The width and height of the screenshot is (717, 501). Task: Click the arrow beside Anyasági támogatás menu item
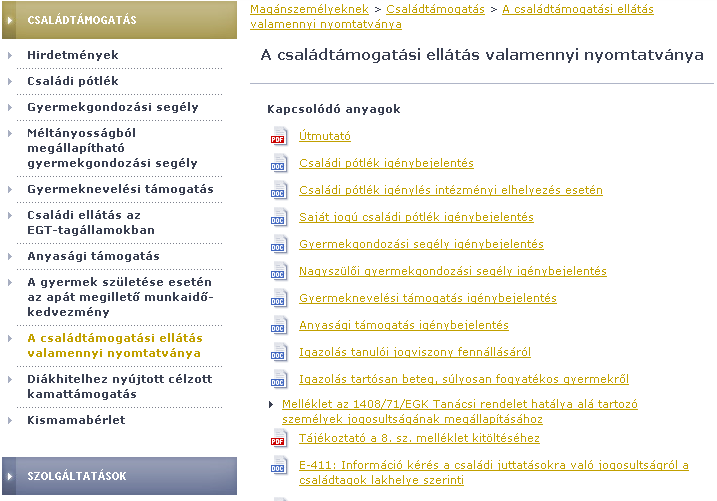point(10,256)
